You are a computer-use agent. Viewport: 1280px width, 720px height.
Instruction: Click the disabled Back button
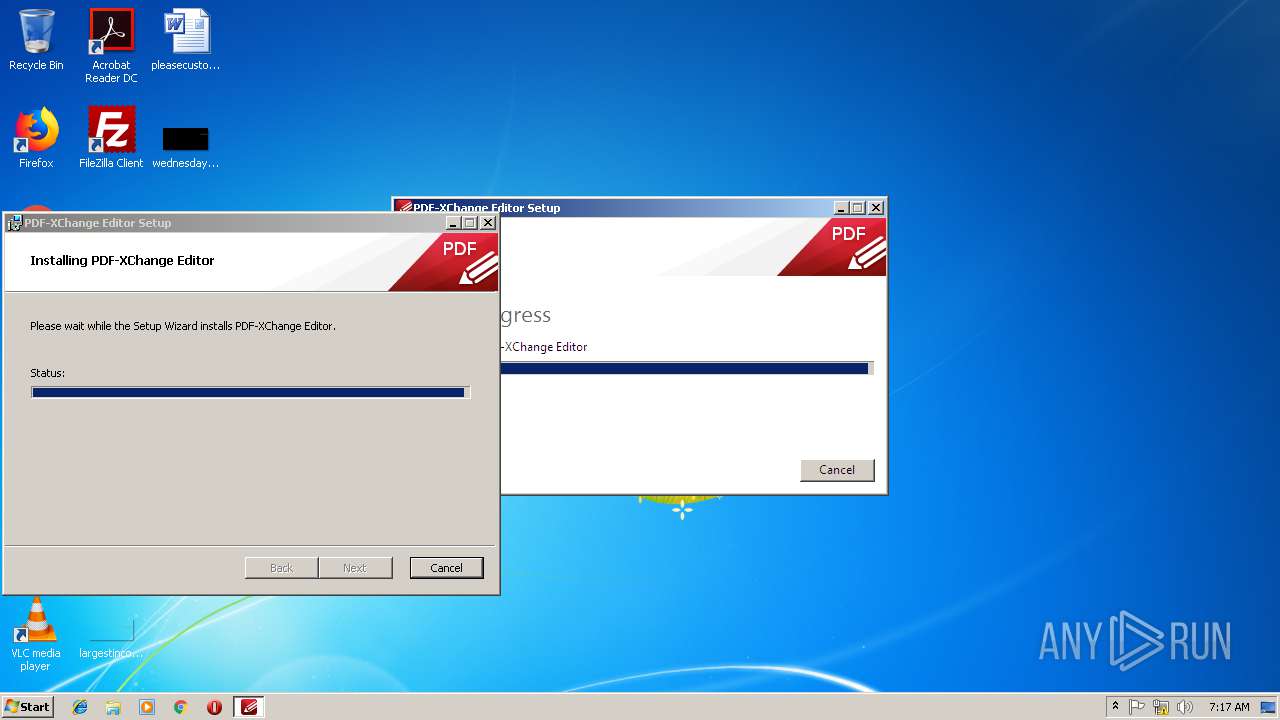click(x=282, y=568)
